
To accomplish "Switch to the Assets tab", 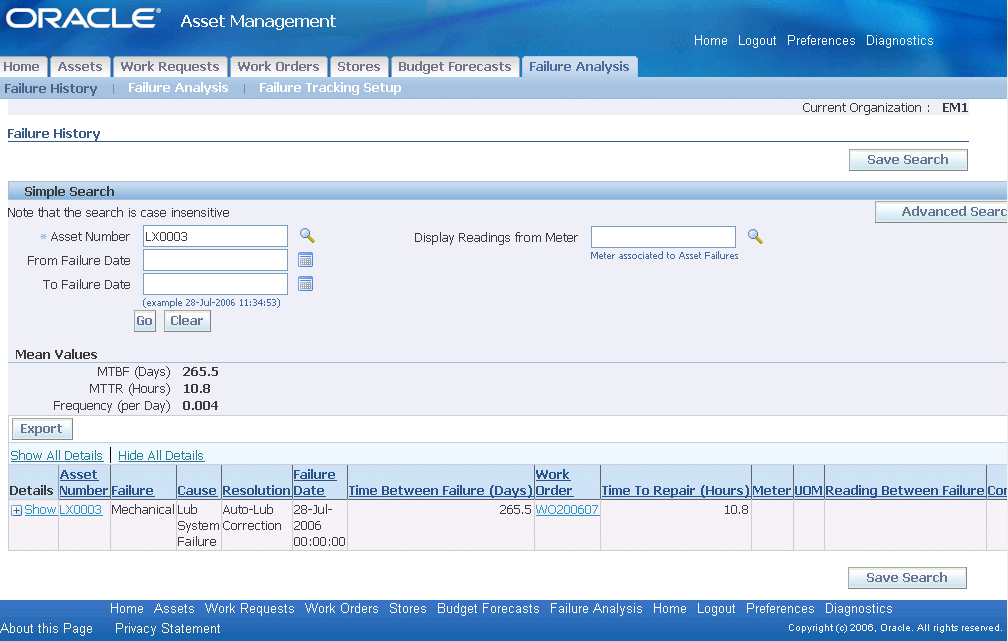I will click(80, 66).
